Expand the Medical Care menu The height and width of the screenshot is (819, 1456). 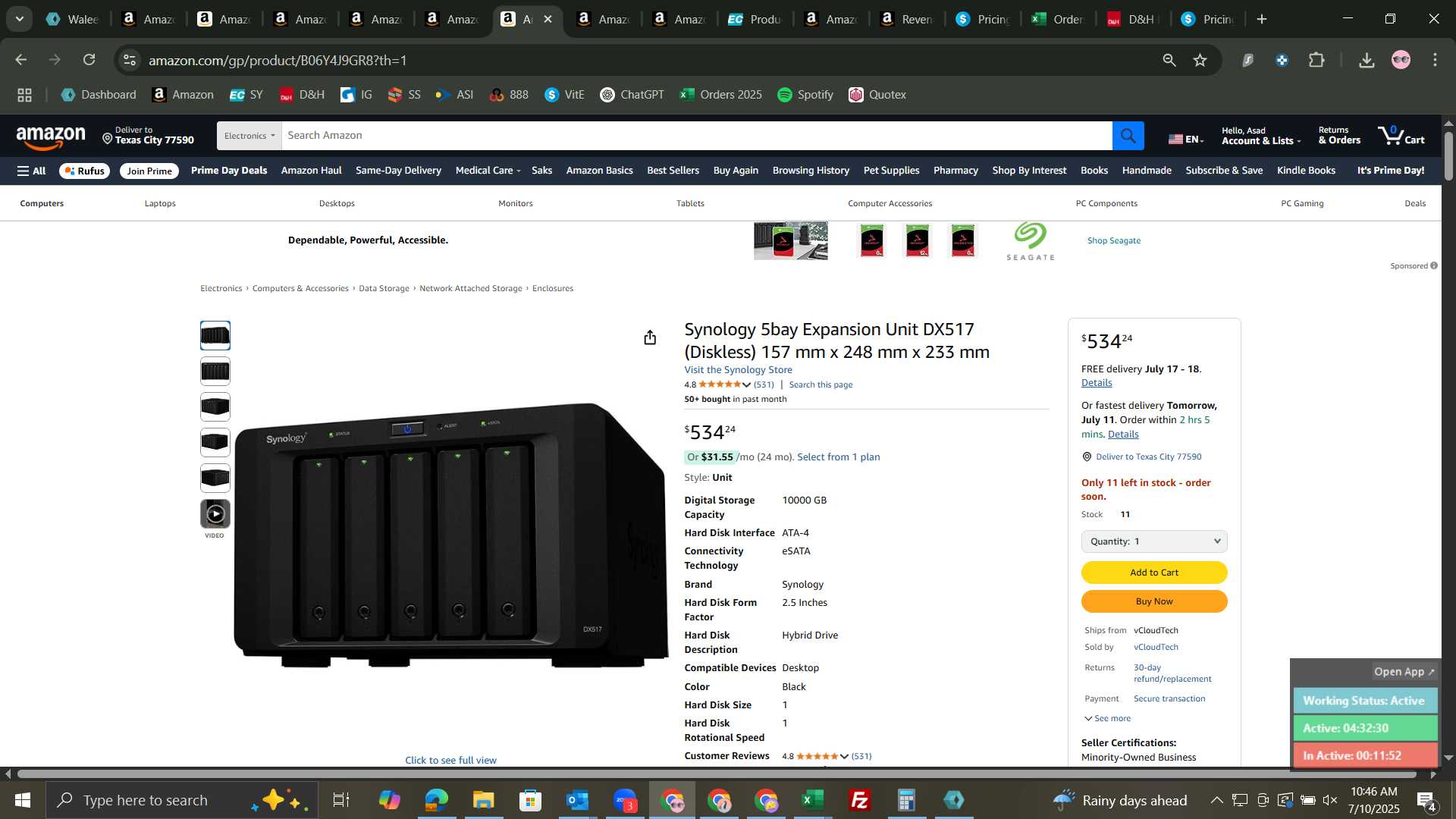pos(488,171)
